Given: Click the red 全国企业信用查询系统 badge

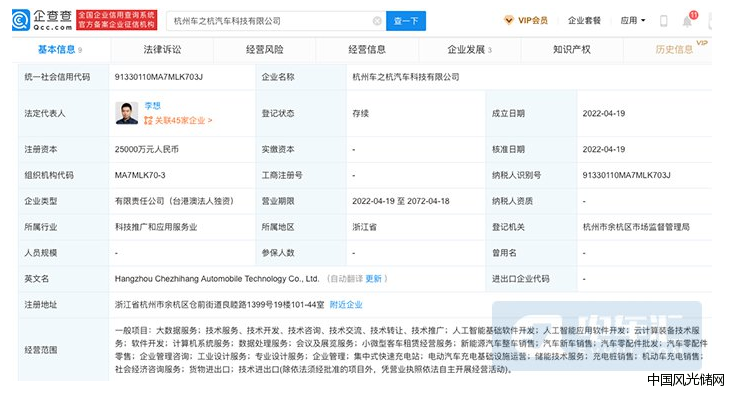Looking at the screenshot, I should click(116, 21).
